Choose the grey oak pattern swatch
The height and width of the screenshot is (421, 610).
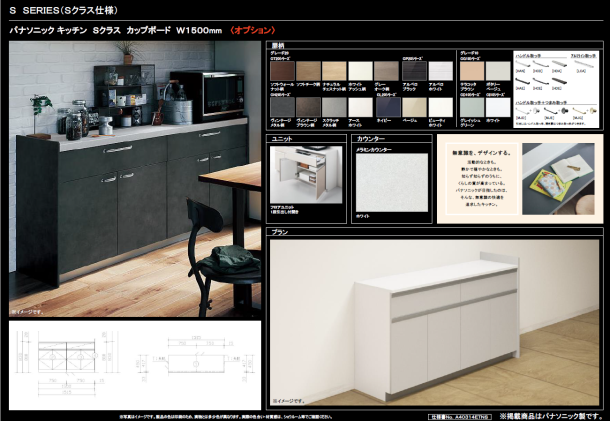coord(386,71)
